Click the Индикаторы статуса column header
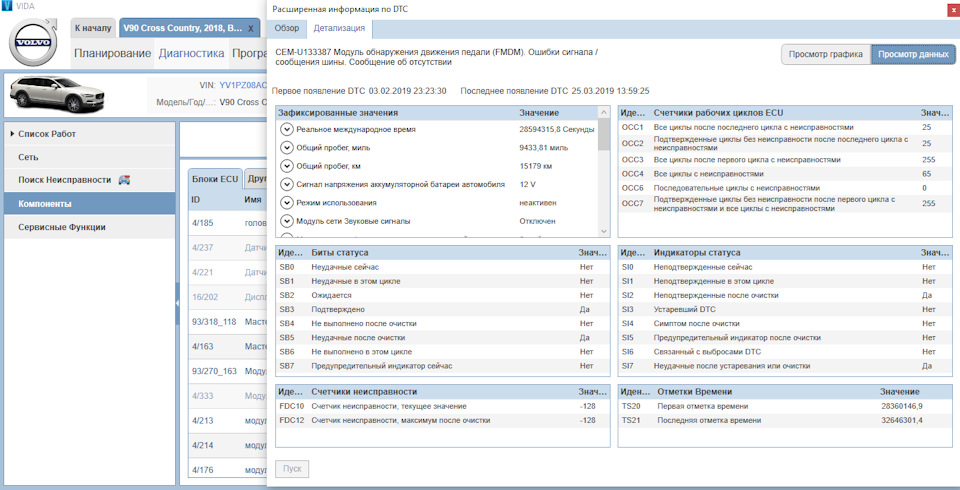This screenshot has width=960, height=490. (x=697, y=252)
